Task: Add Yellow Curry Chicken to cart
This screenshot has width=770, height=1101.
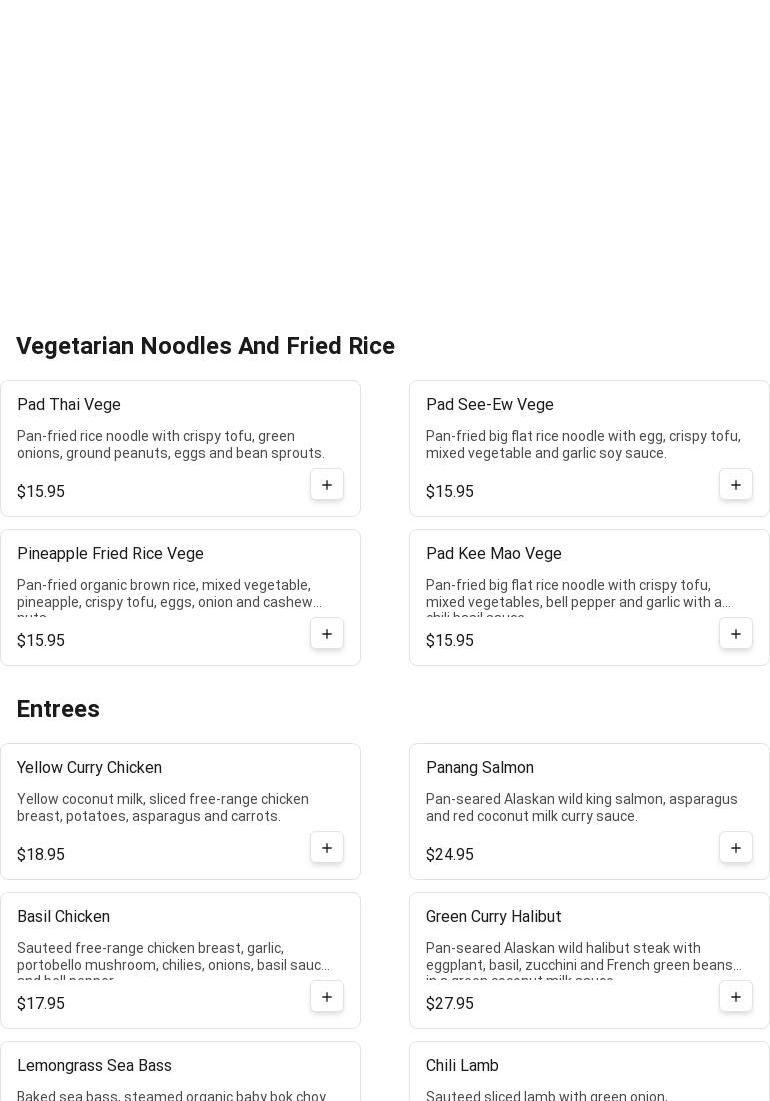Action: pyautogui.click(x=327, y=848)
